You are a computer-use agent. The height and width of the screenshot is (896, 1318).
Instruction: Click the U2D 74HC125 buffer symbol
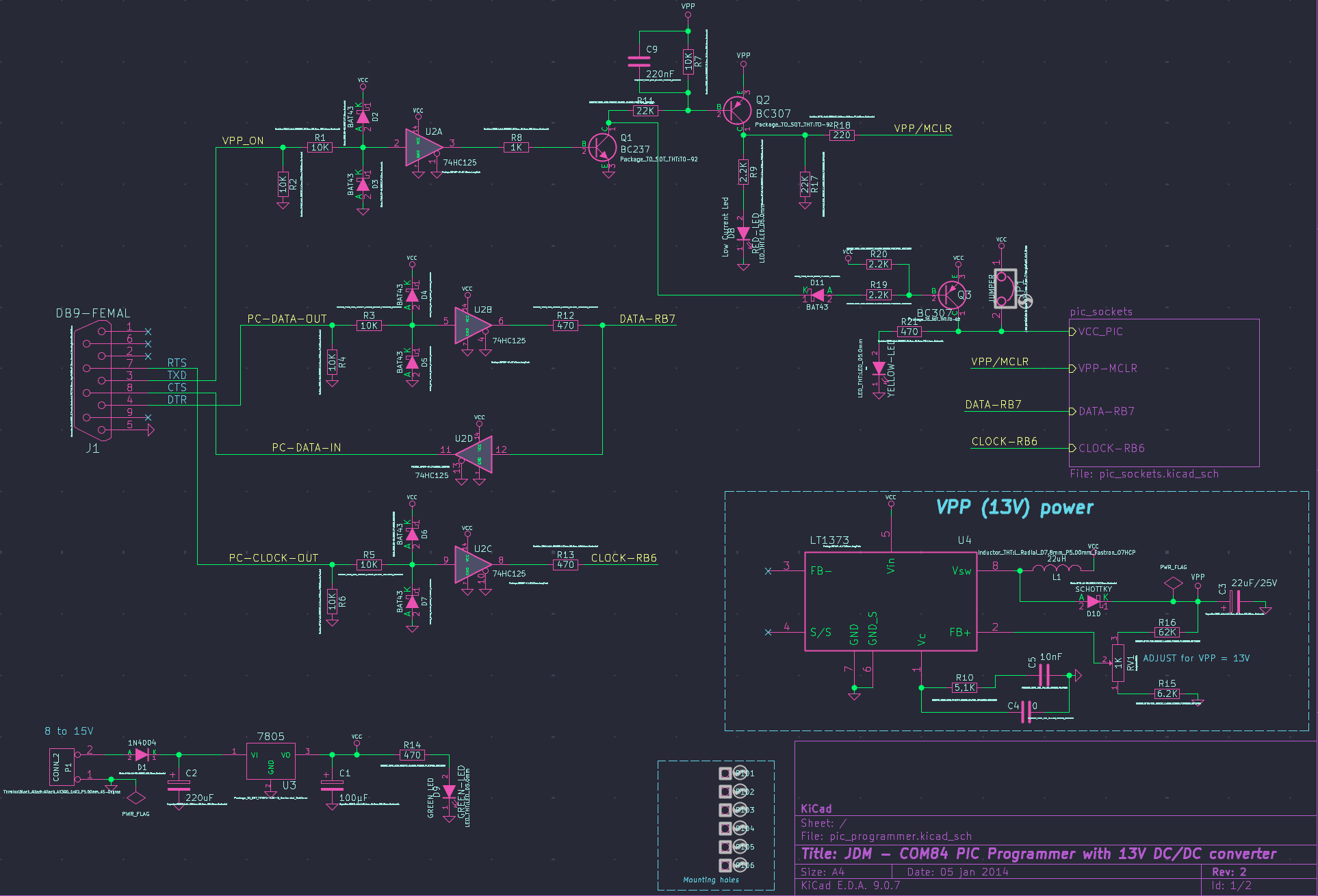click(x=474, y=454)
